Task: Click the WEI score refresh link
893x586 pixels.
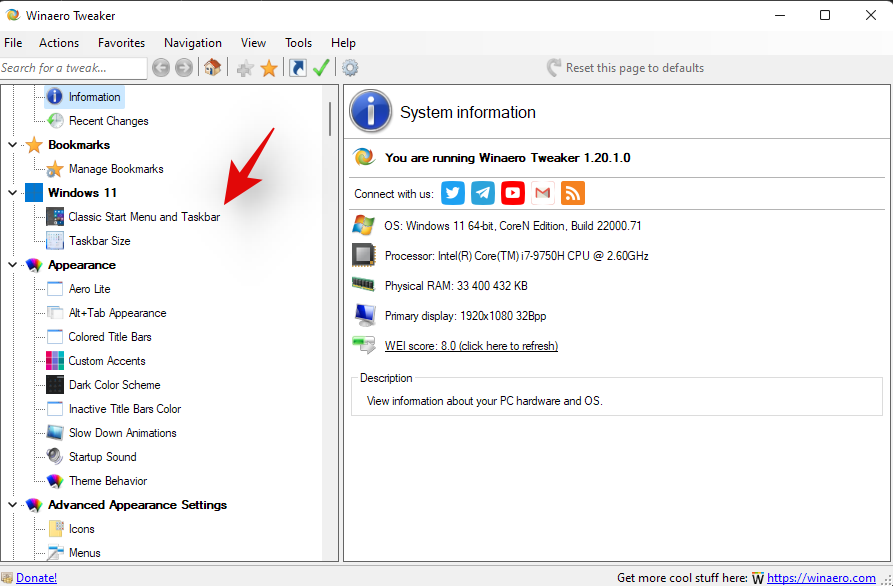Action: point(471,346)
